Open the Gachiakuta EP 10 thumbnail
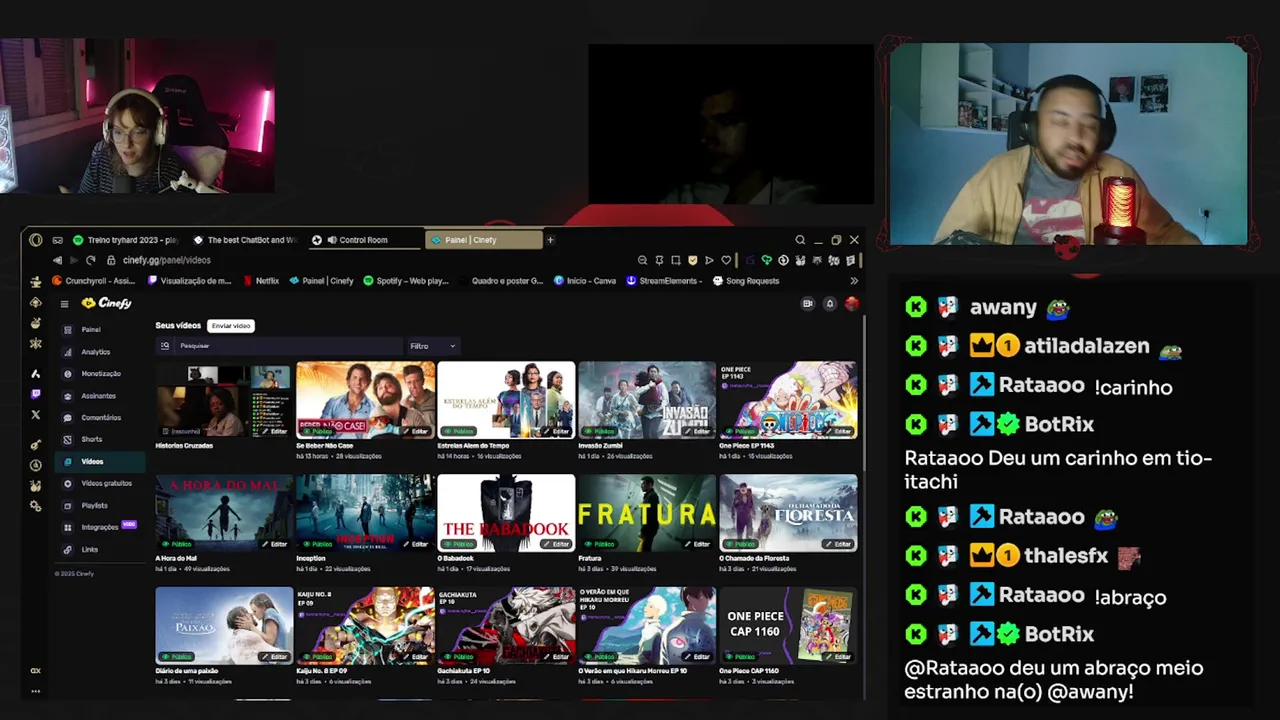The image size is (1280, 720). click(x=506, y=625)
